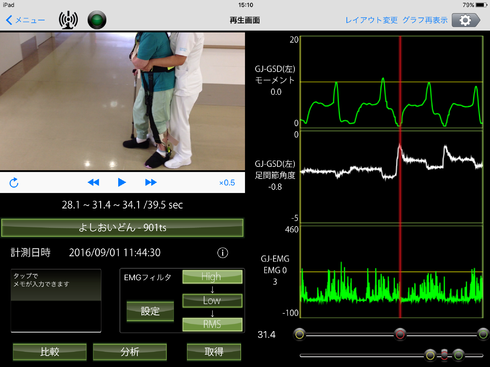This screenshot has width=490, height=367.
Task: Rewind the video playback
Action: 93,182
